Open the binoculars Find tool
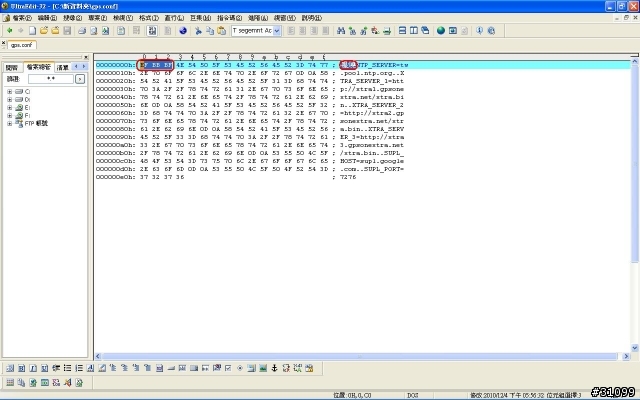Viewport: 640px width, 400px height. coord(341,31)
